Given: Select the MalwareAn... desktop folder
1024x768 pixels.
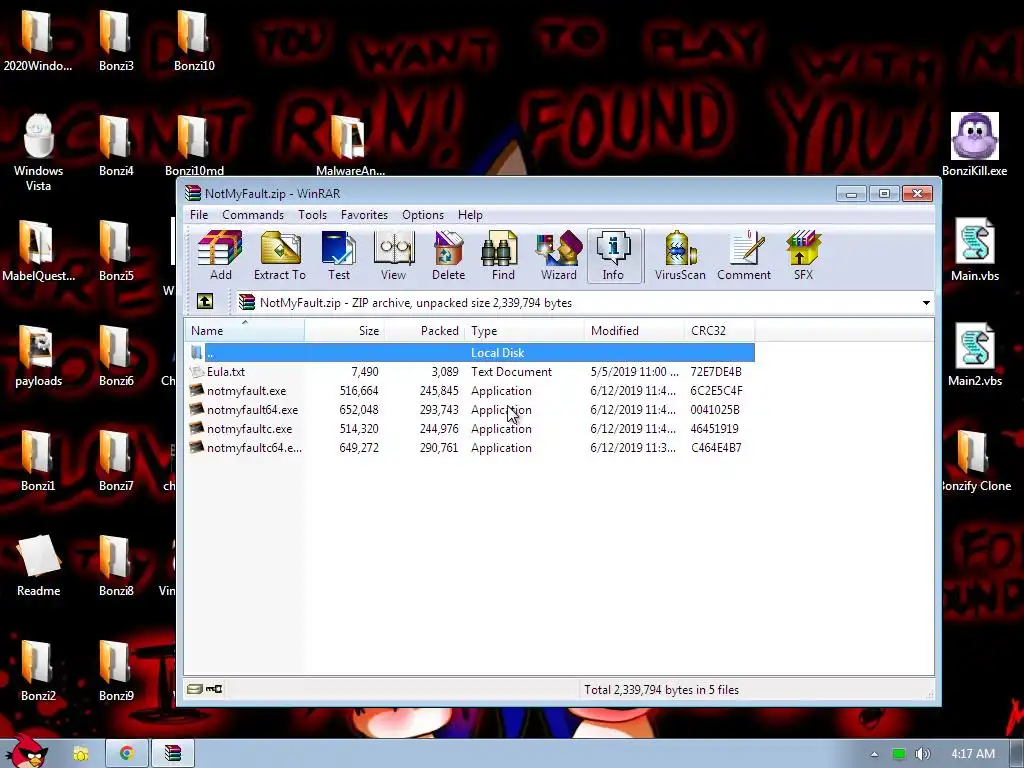Looking at the screenshot, I should coord(350,145).
